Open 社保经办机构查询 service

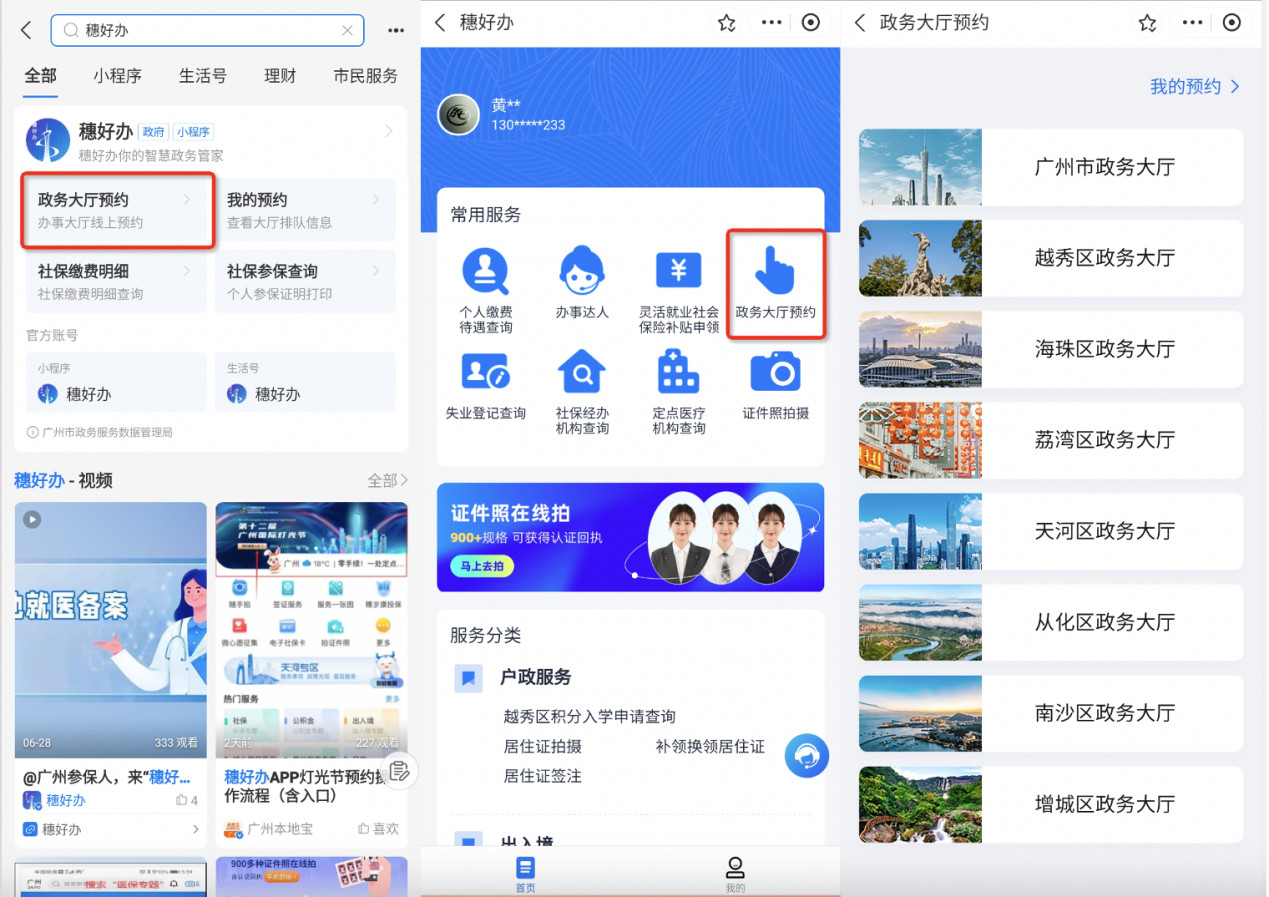(x=582, y=391)
